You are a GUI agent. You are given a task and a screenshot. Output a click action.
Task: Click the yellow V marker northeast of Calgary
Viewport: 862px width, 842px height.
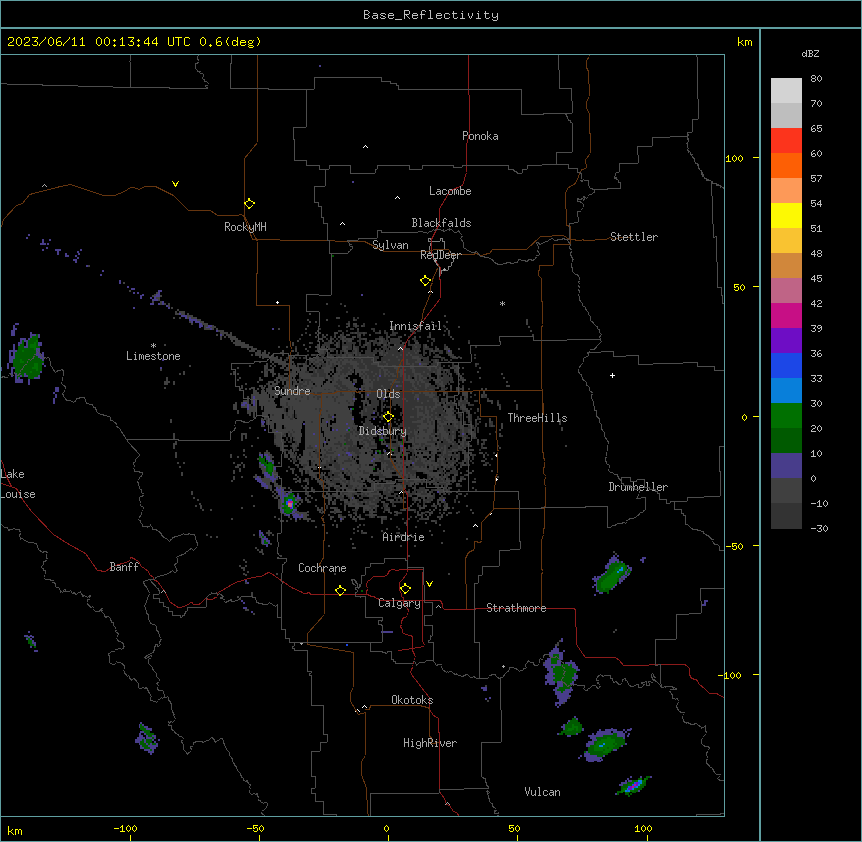coord(429,584)
